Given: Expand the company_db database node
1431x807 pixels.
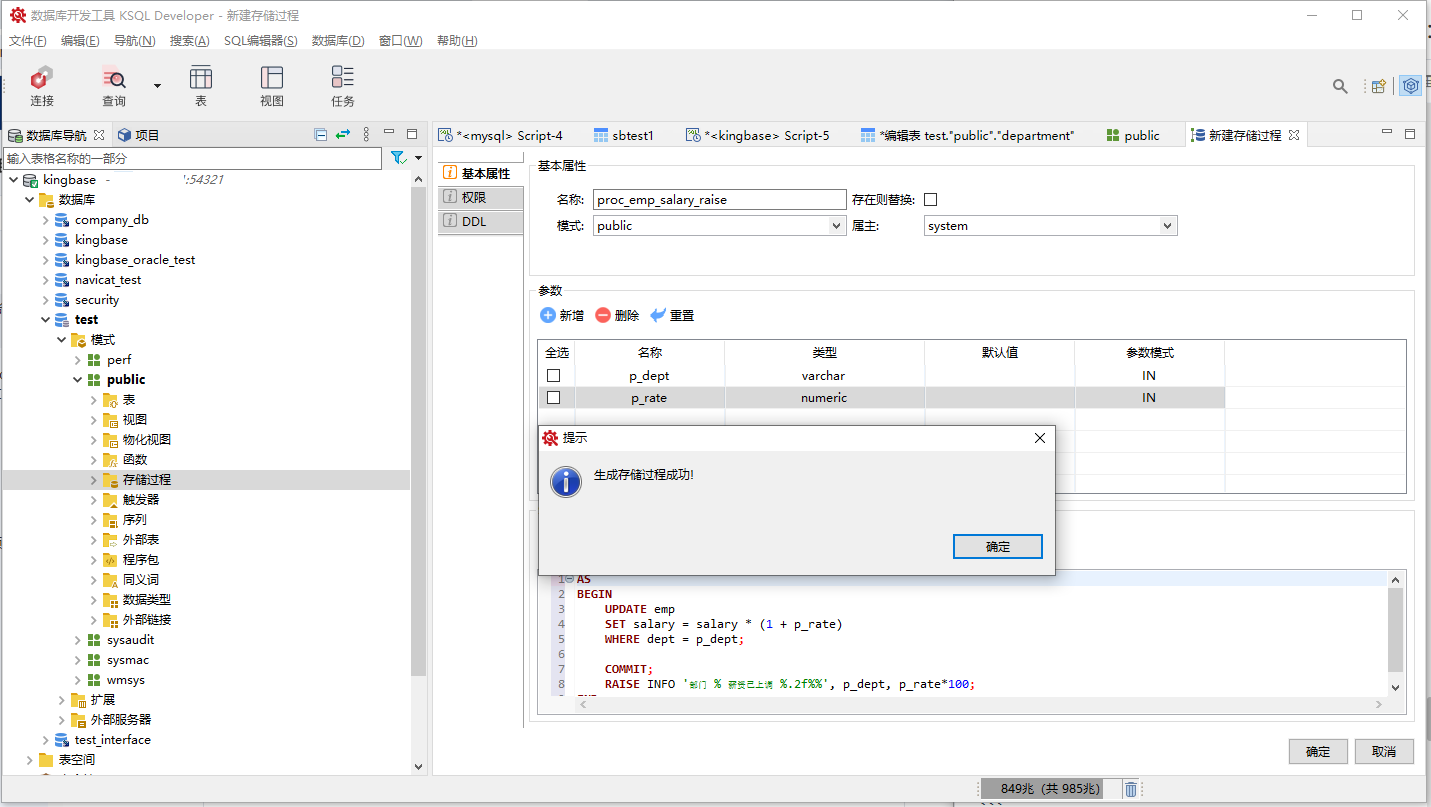Looking at the screenshot, I should pyautogui.click(x=46, y=220).
